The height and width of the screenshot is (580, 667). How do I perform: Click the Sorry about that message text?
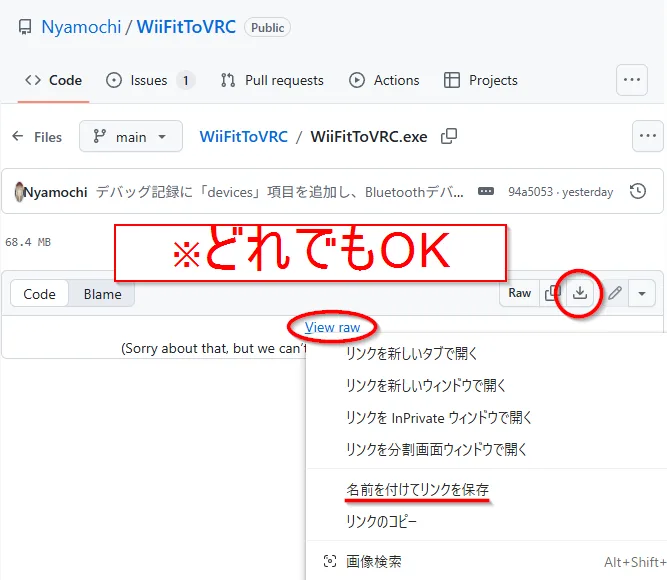[214, 349]
